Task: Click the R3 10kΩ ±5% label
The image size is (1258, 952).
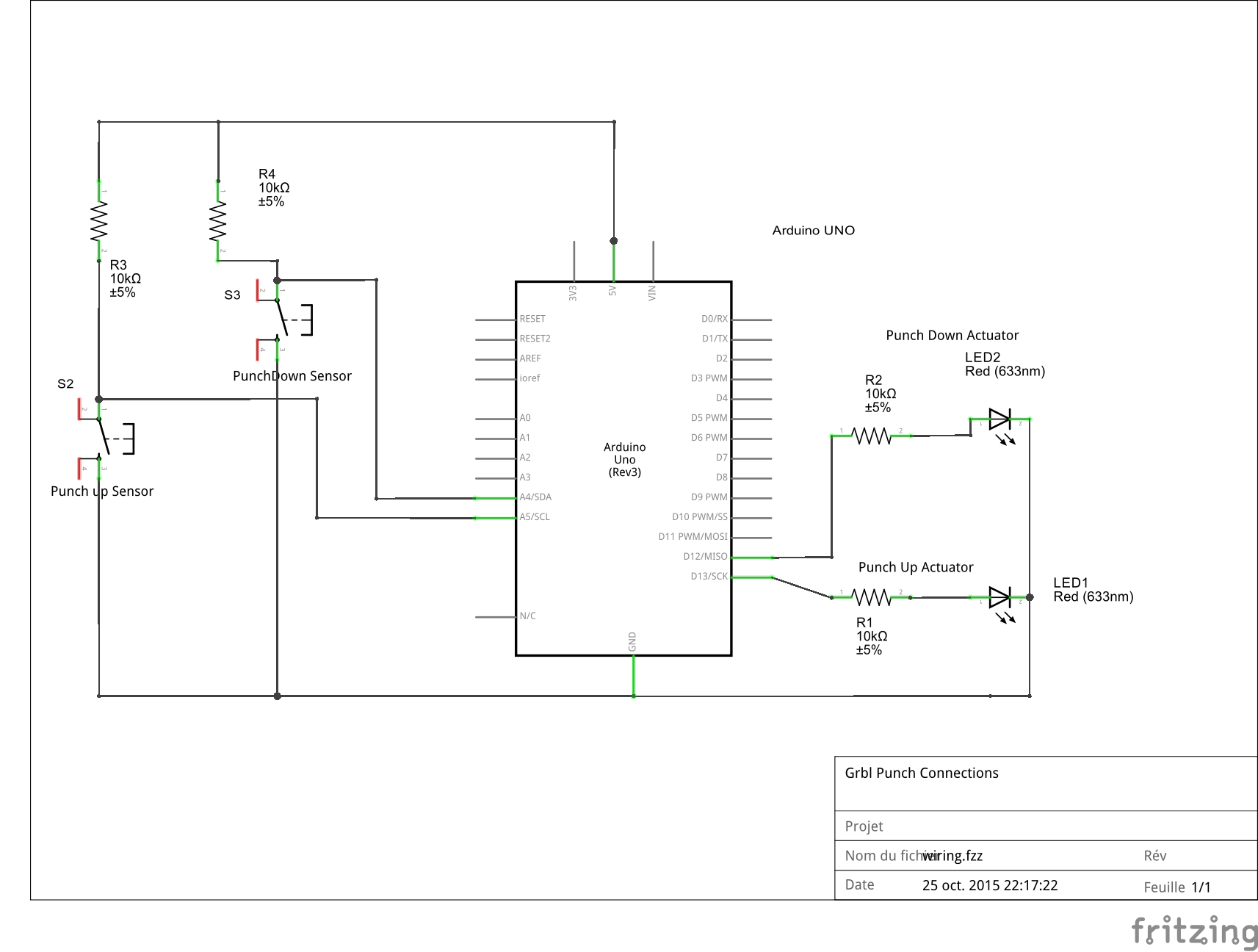Action: tap(125, 278)
